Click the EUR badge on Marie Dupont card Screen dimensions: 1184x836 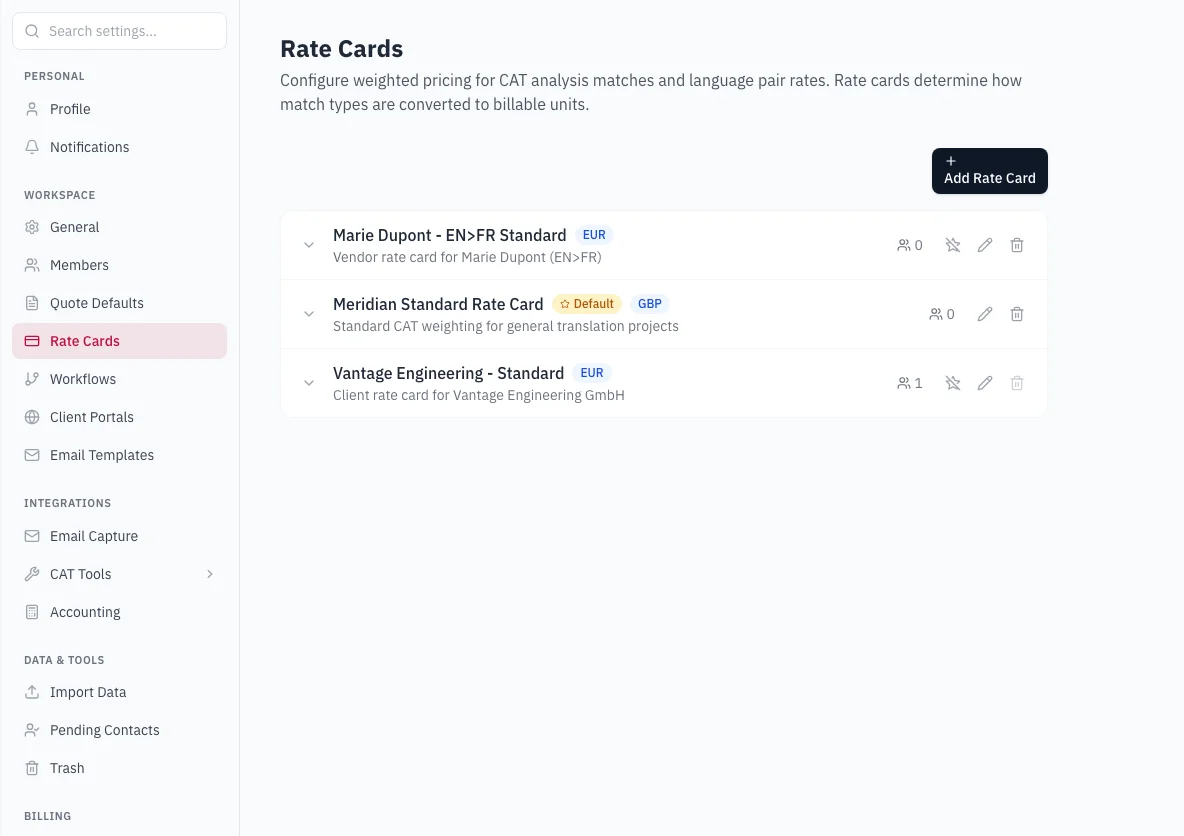tap(594, 235)
